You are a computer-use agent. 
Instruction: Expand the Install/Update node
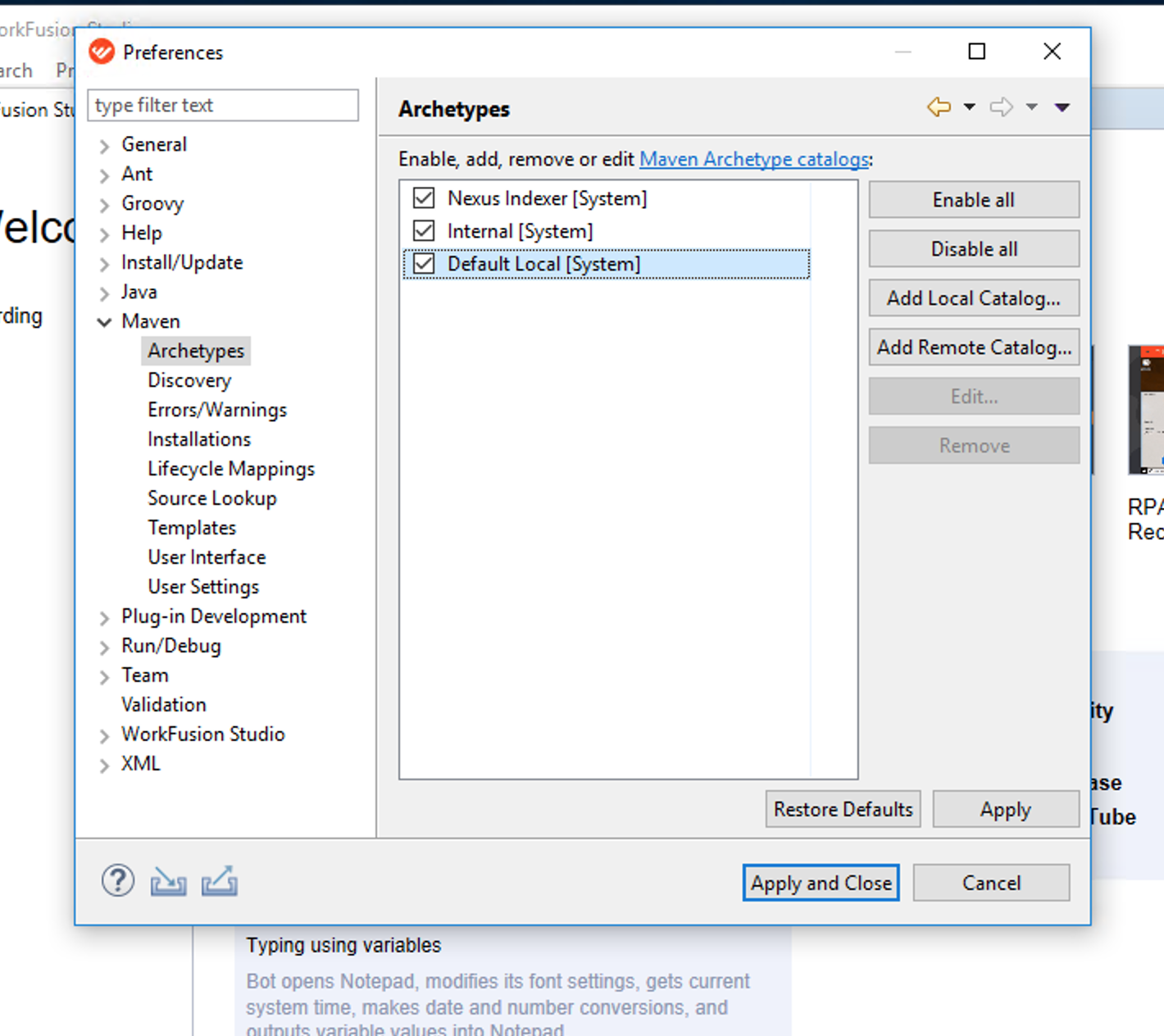(x=104, y=264)
